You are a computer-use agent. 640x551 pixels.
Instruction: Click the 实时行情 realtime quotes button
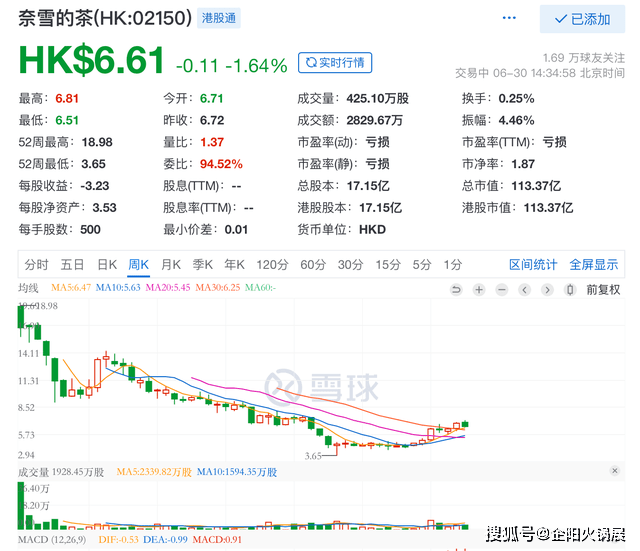[335, 62]
